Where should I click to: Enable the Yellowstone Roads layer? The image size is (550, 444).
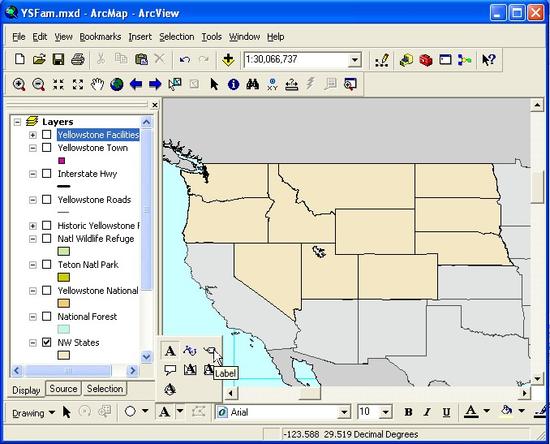tap(47, 199)
